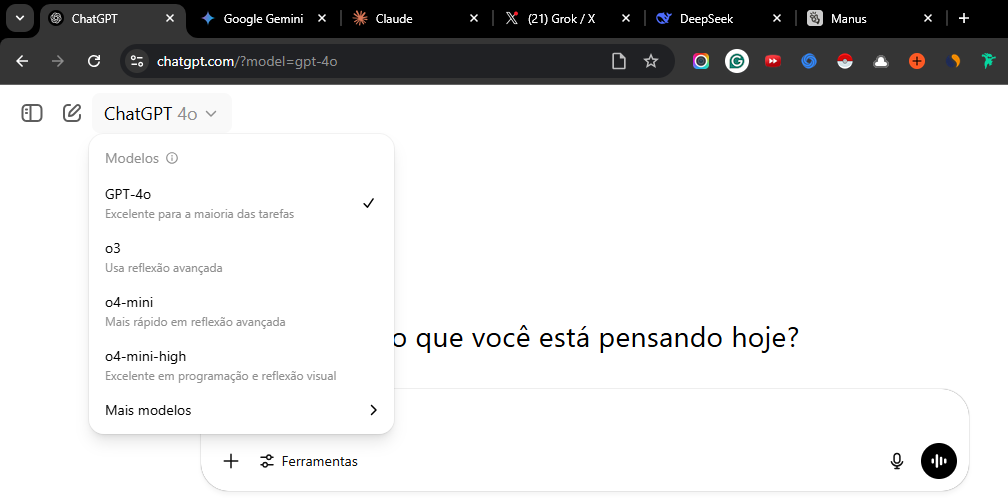Open the cloud extension icon
Screen dimensions: 1008x500
881,61
